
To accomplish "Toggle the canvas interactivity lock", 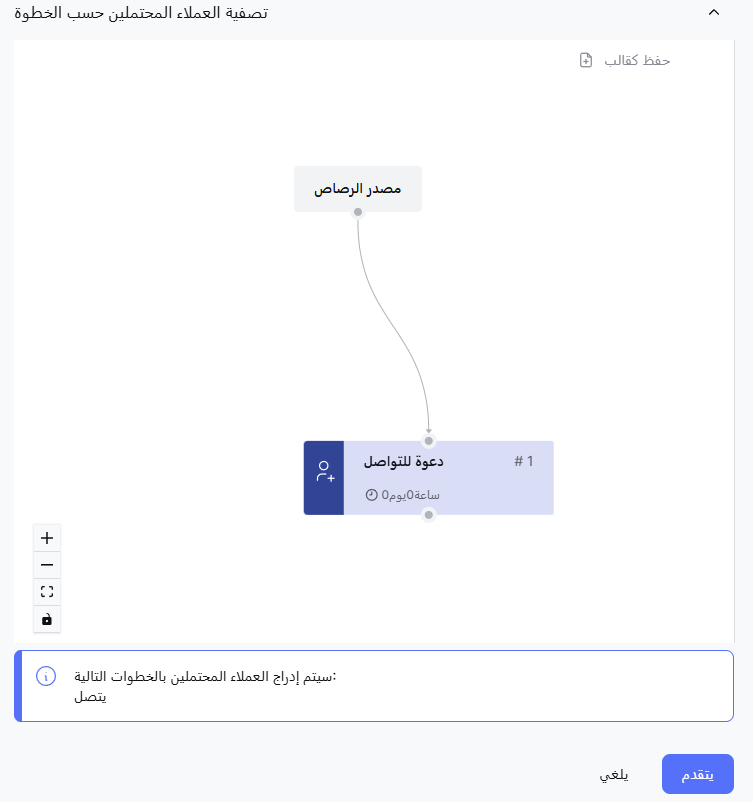I will click(x=47, y=620).
